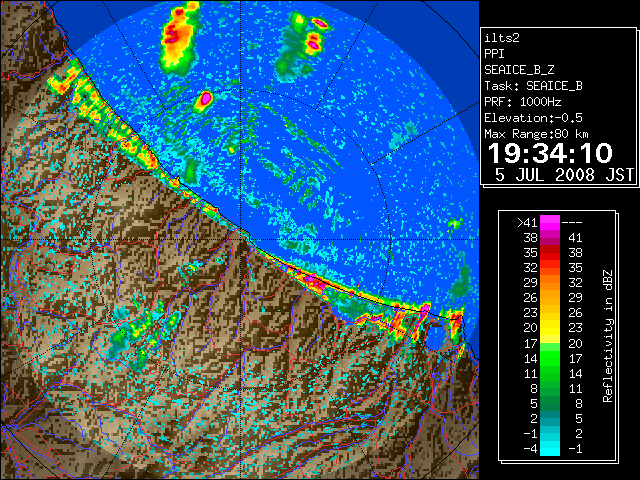Viewport: 640px width, 480px height.
Task: Select the purple 38 to 41 dBZ swatch
Action: point(550,238)
